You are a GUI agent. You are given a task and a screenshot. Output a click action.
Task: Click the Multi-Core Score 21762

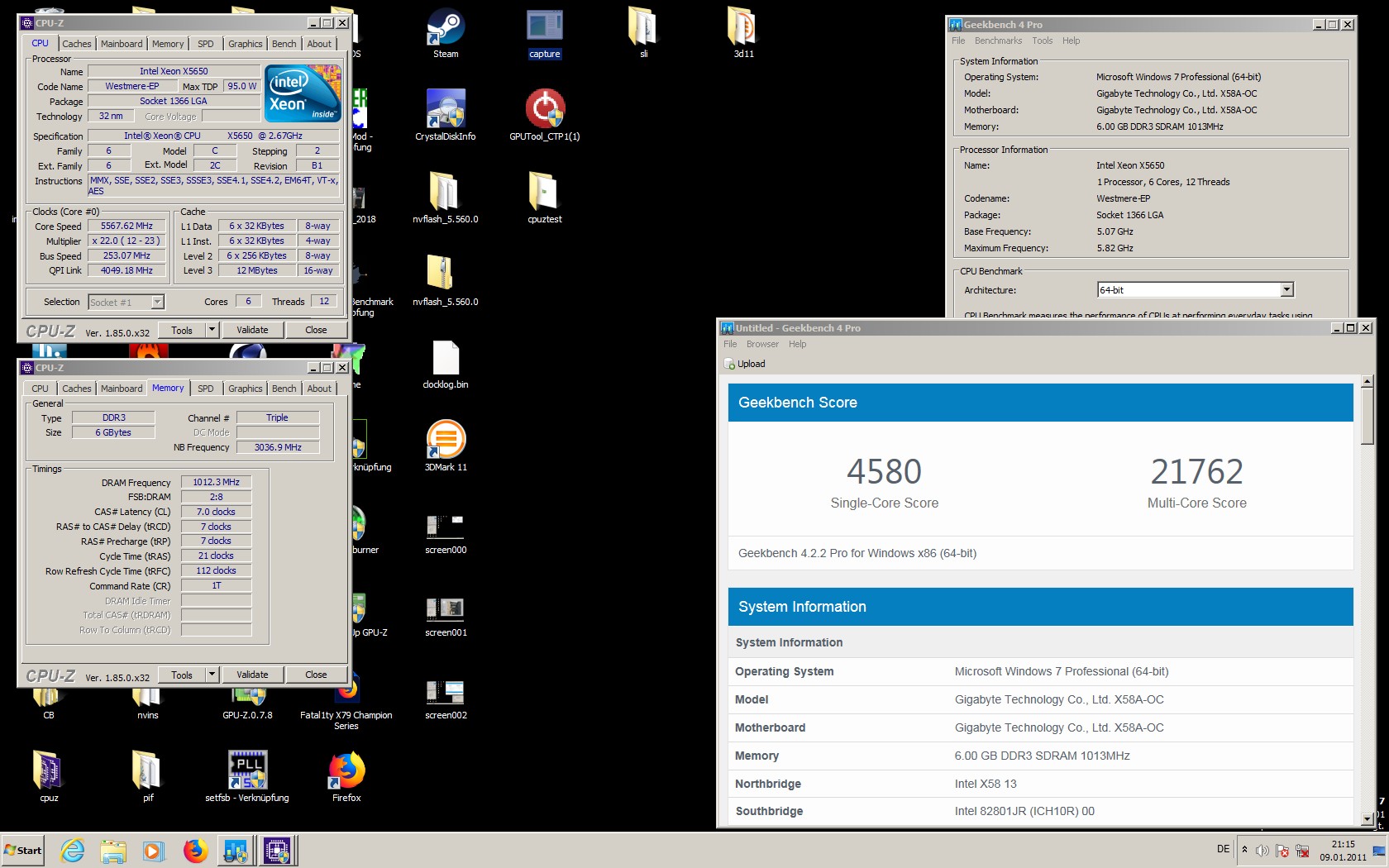pyautogui.click(x=1196, y=471)
